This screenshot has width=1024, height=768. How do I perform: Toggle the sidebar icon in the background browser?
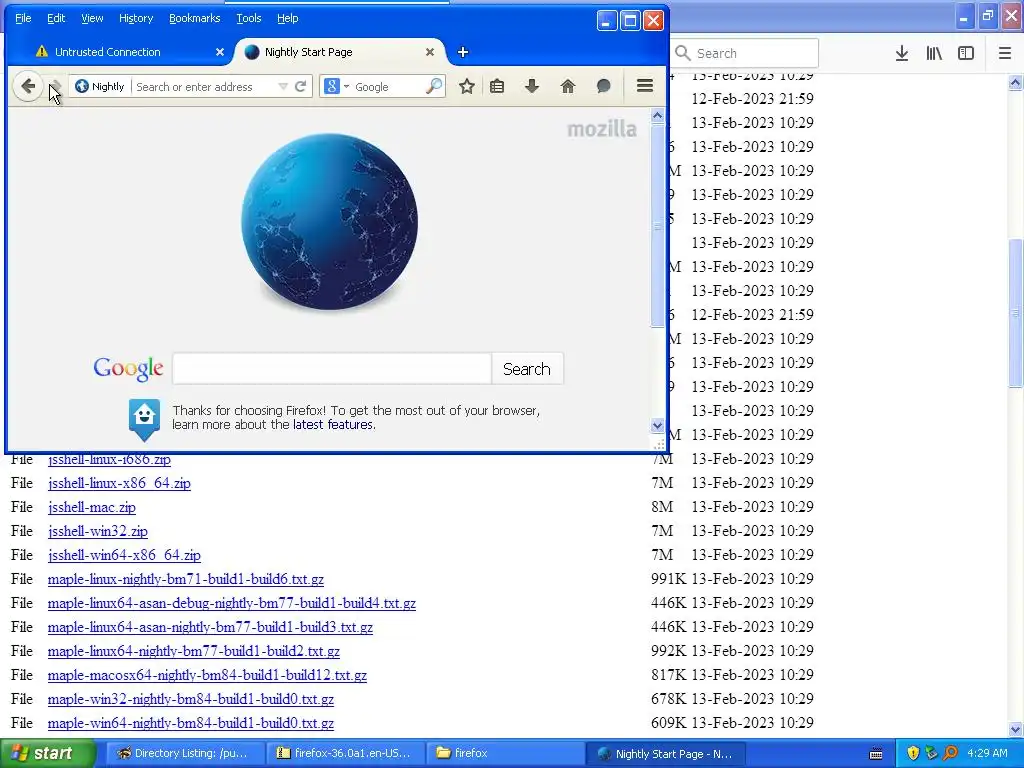pyautogui.click(x=966, y=53)
